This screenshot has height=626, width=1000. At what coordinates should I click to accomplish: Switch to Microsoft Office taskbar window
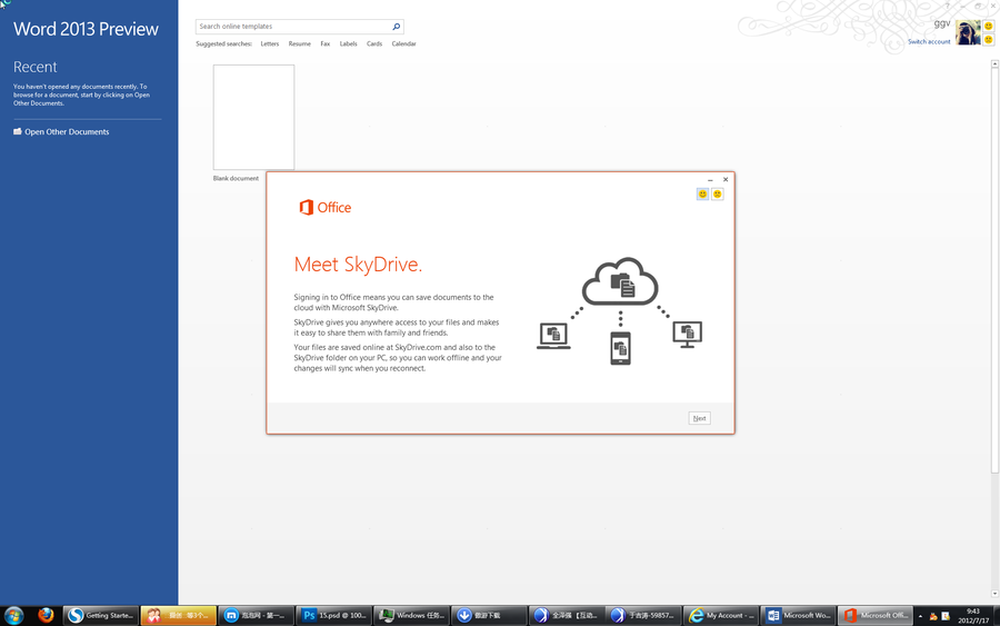pos(876,615)
